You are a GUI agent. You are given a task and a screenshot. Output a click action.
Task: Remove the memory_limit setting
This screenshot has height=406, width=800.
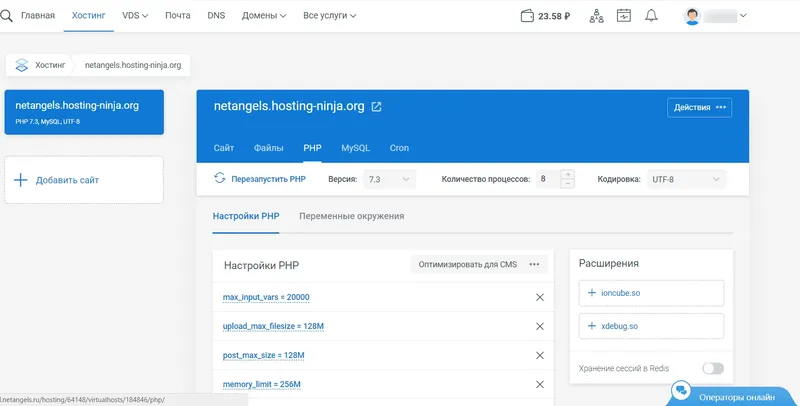(540, 385)
